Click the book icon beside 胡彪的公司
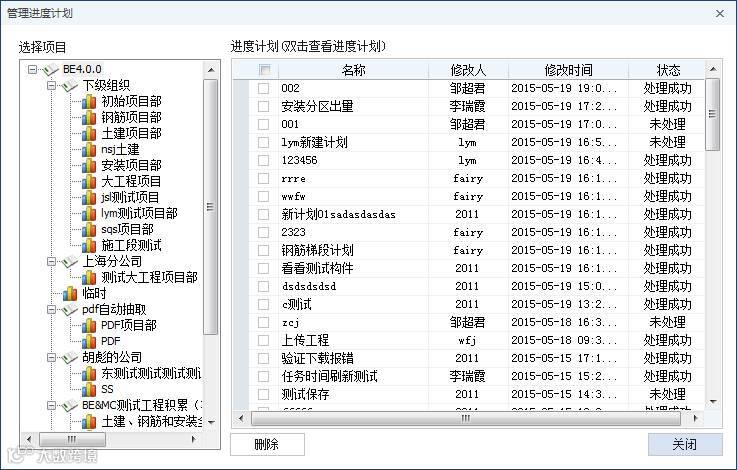The height and width of the screenshot is (470, 737). (x=70, y=357)
